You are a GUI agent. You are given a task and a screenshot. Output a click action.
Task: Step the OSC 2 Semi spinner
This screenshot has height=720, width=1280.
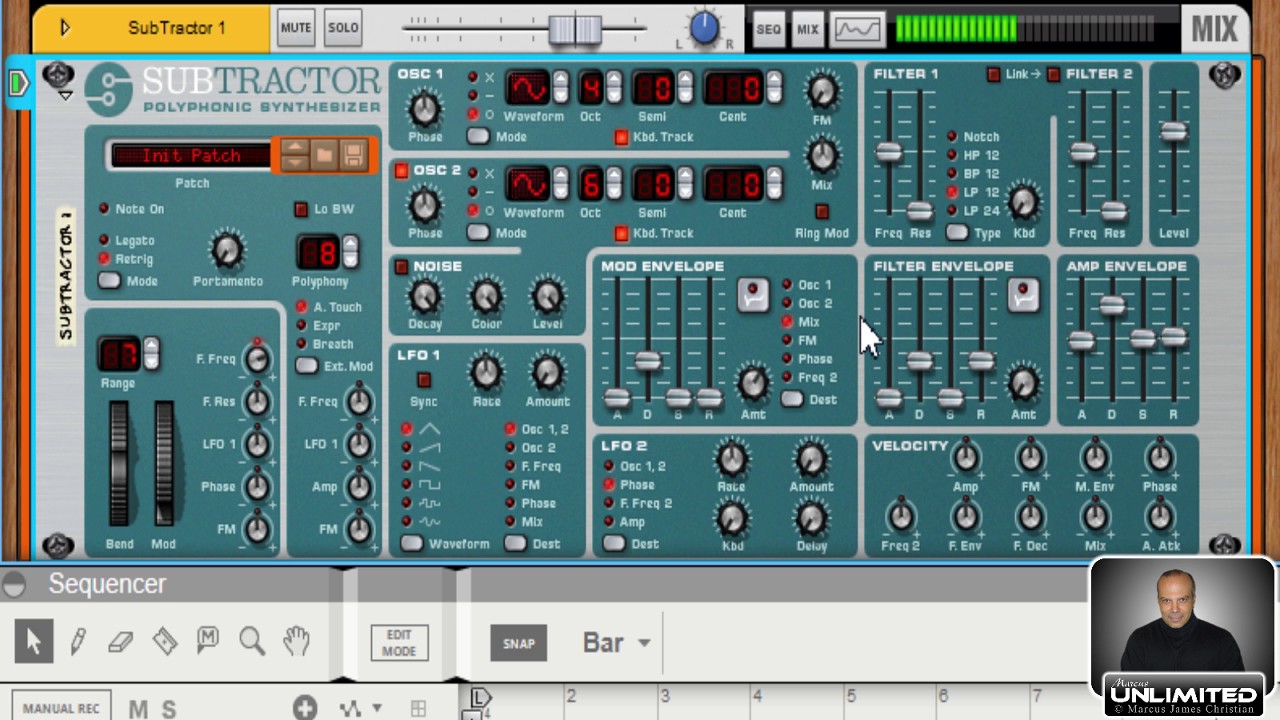(x=685, y=184)
